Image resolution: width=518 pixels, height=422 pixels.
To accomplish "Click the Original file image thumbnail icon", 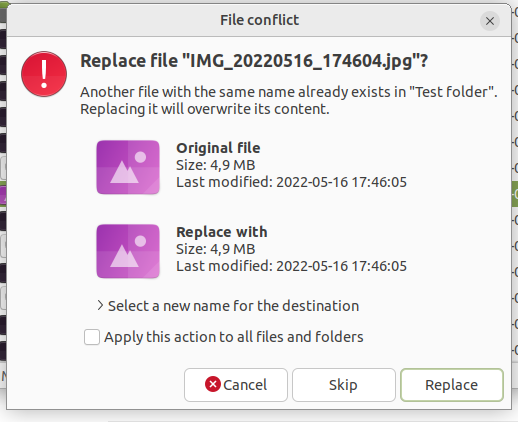I will [x=128, y=167].
